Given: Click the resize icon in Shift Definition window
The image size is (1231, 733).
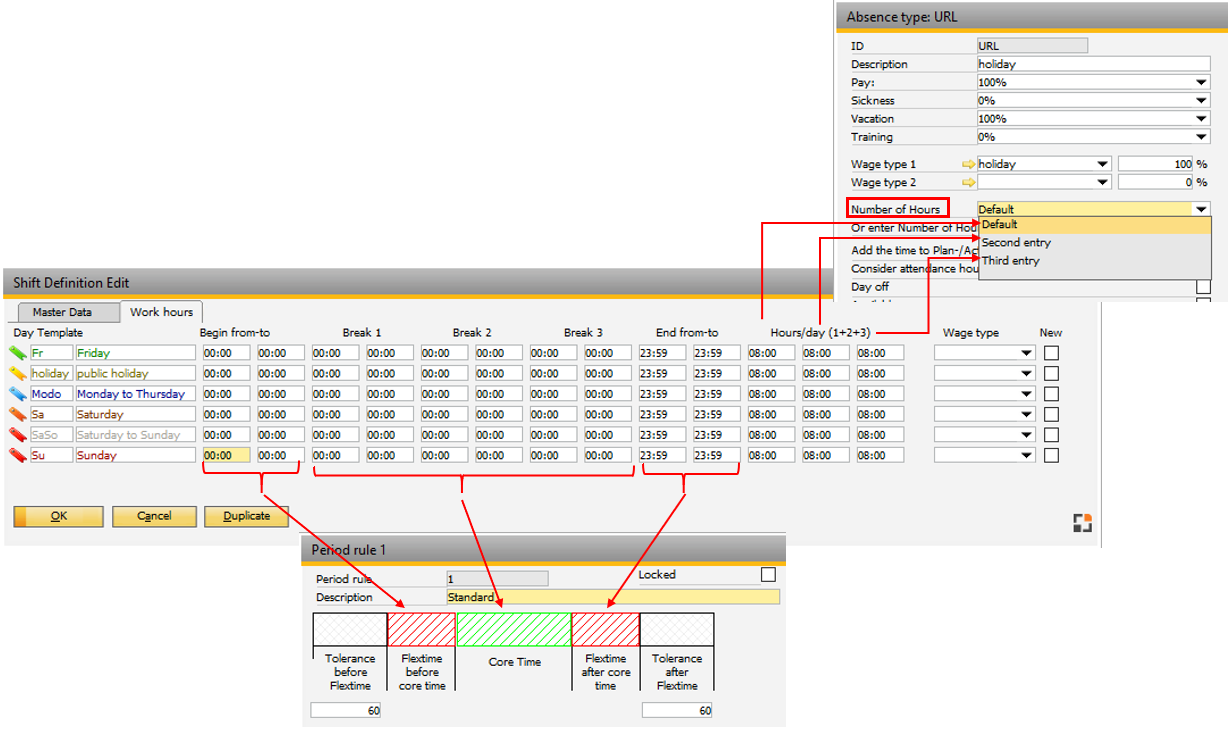Looking at the screenshot, I should [x=1082, y=522].
